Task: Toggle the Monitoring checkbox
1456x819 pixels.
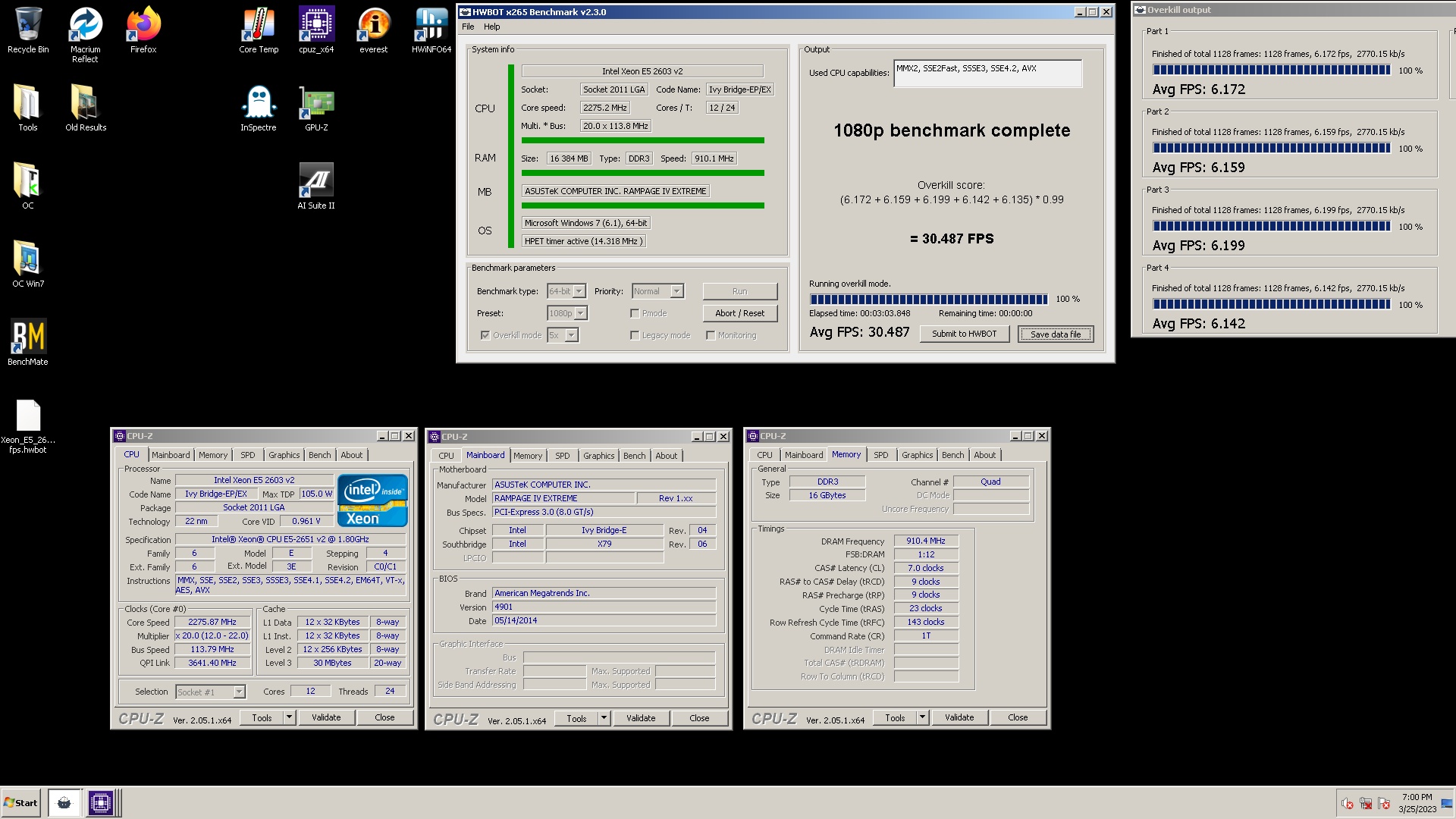Action: click(x=711, y=335)
